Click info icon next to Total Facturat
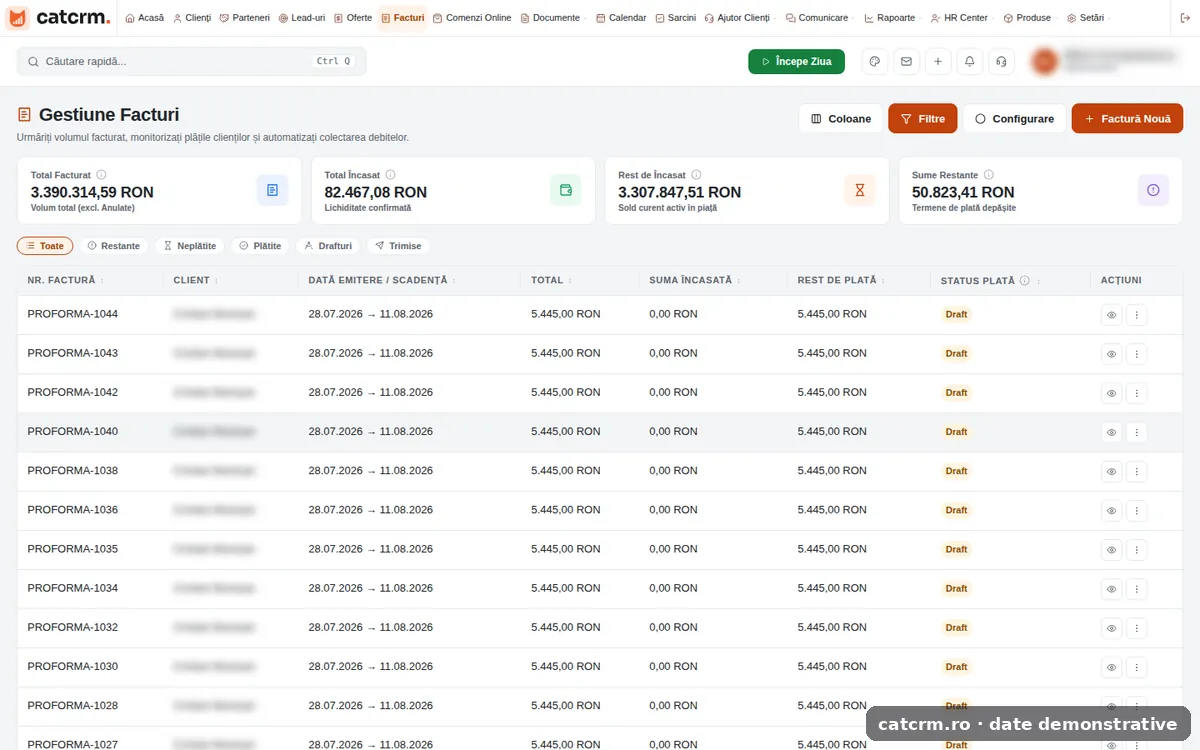Image resolution: width=1200 pixels, height=750 pixels. pyautogui.click(x=101, y=175)
